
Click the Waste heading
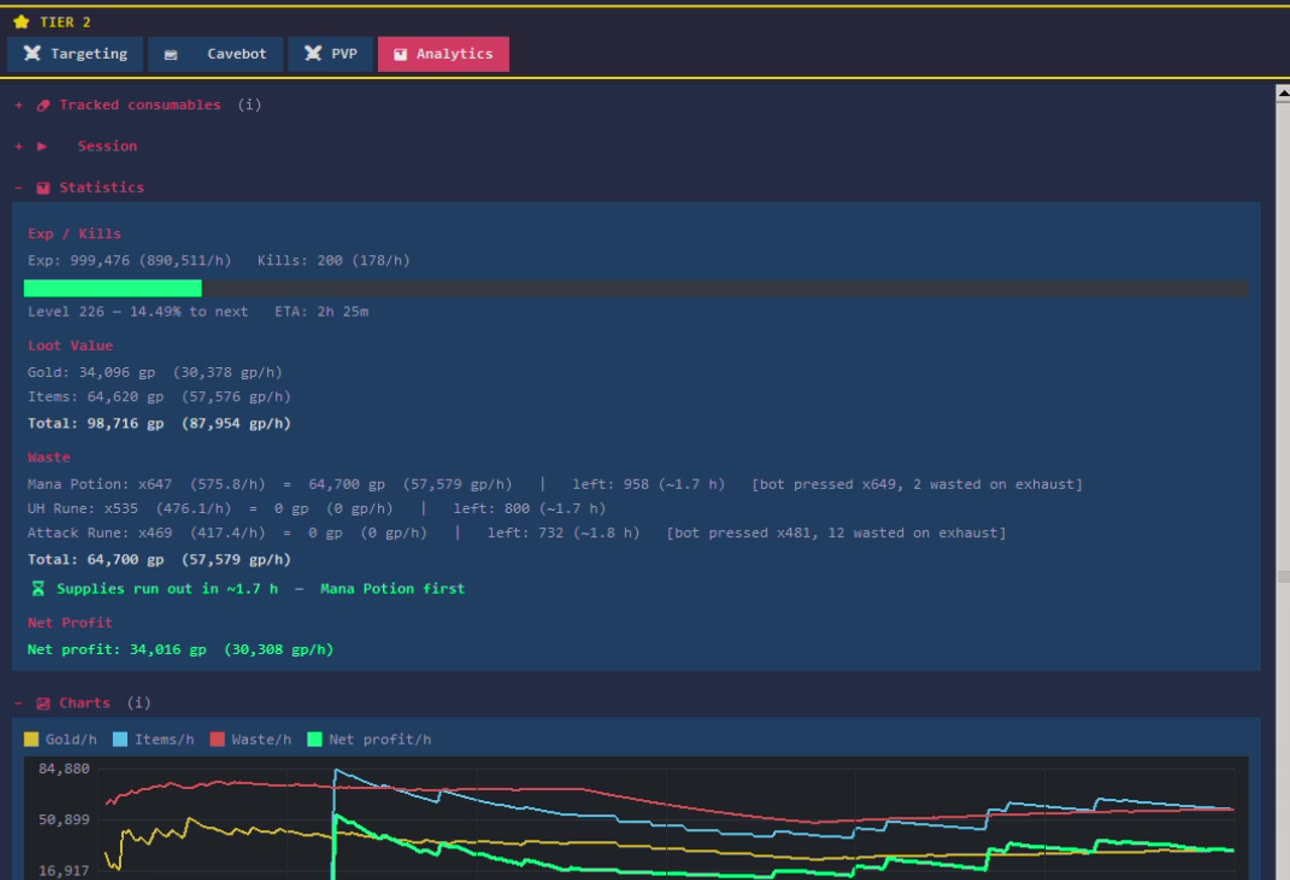[49, 457]
